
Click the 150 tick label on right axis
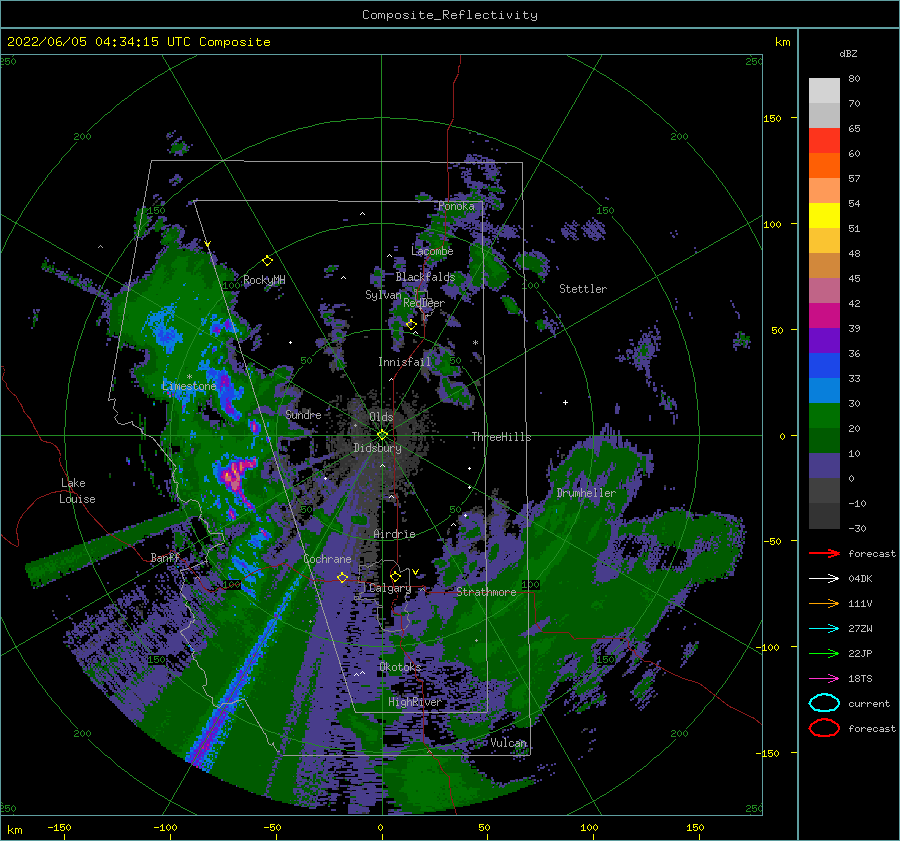[x=772, y=118]
